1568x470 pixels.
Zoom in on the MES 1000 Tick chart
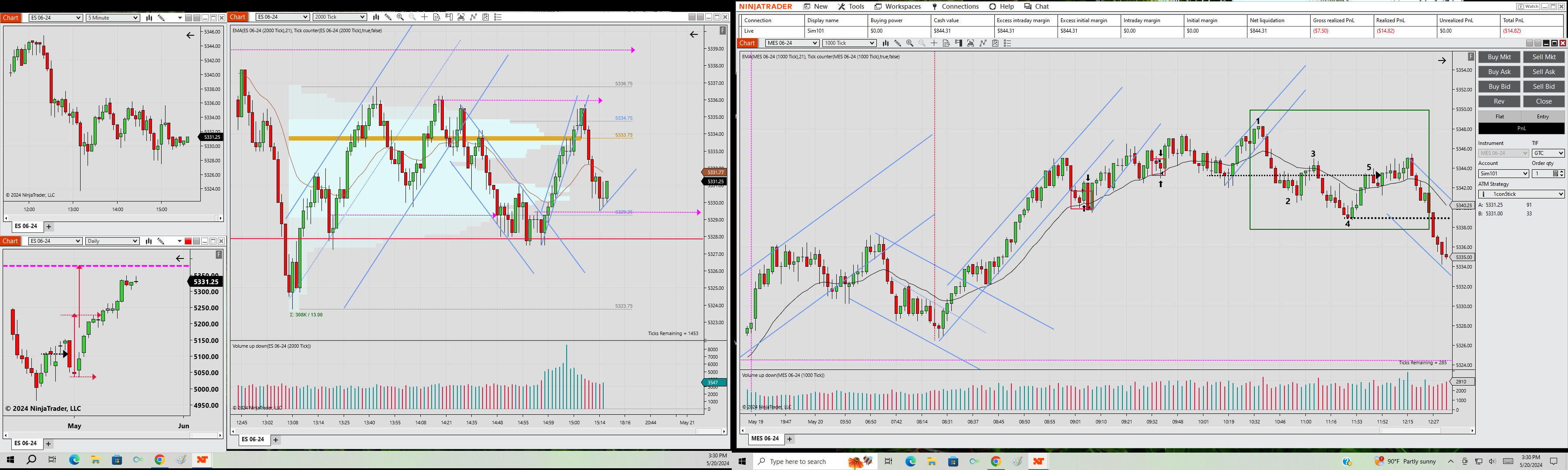pos(909,43)
